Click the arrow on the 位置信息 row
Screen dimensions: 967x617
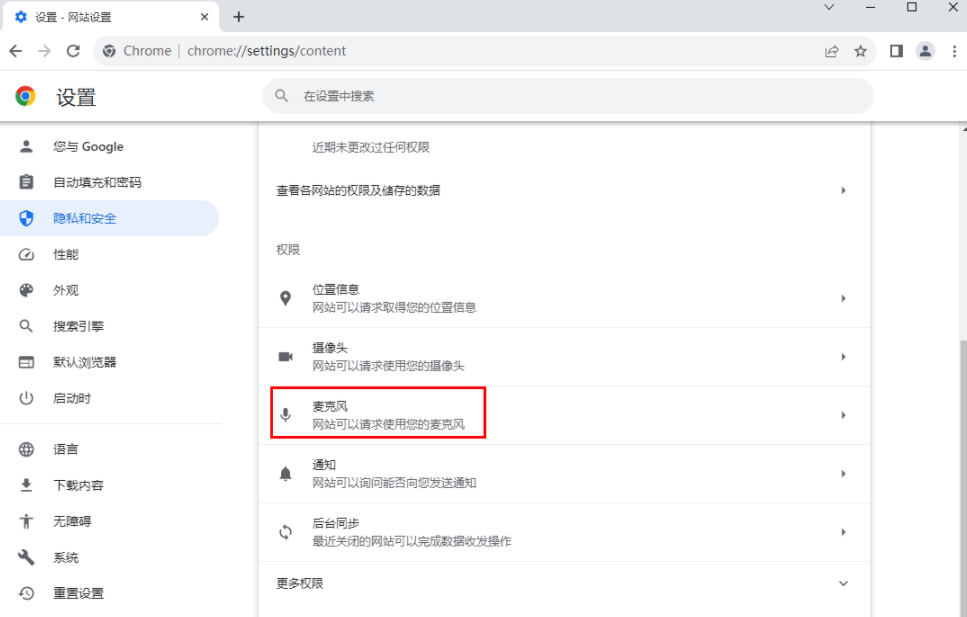pyautogui.click(x=843, y=298)
